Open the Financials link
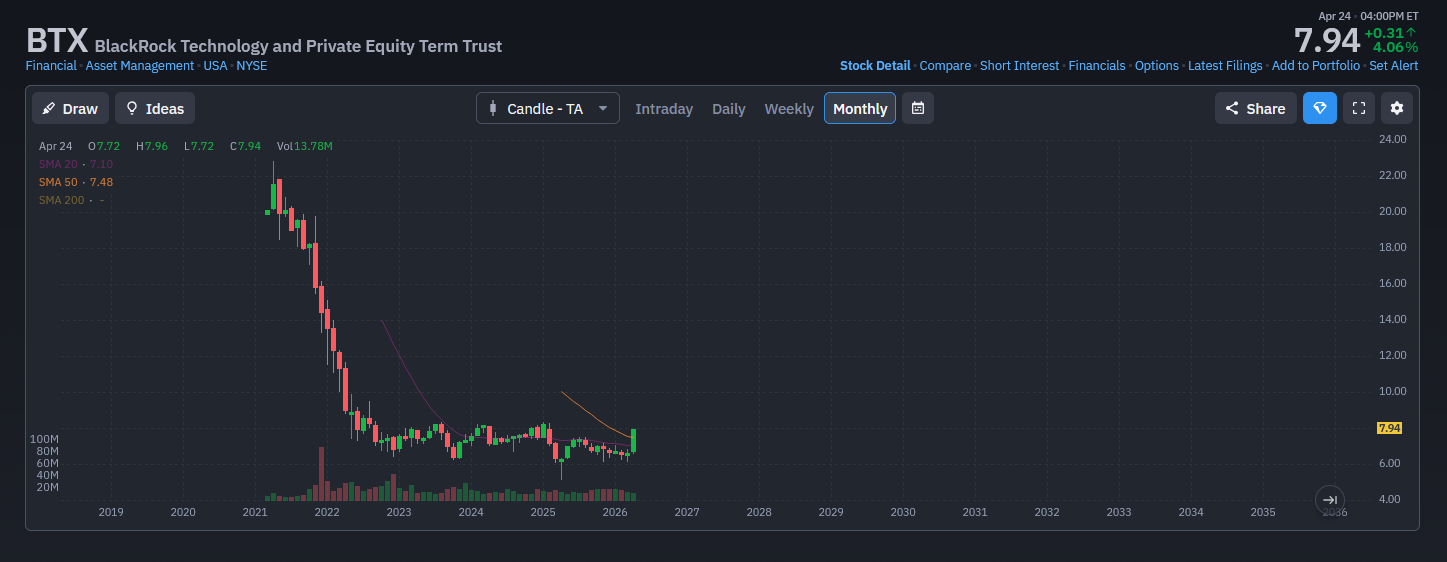Viewport: 1447px width, 562px height. (x=1097, y=66)
